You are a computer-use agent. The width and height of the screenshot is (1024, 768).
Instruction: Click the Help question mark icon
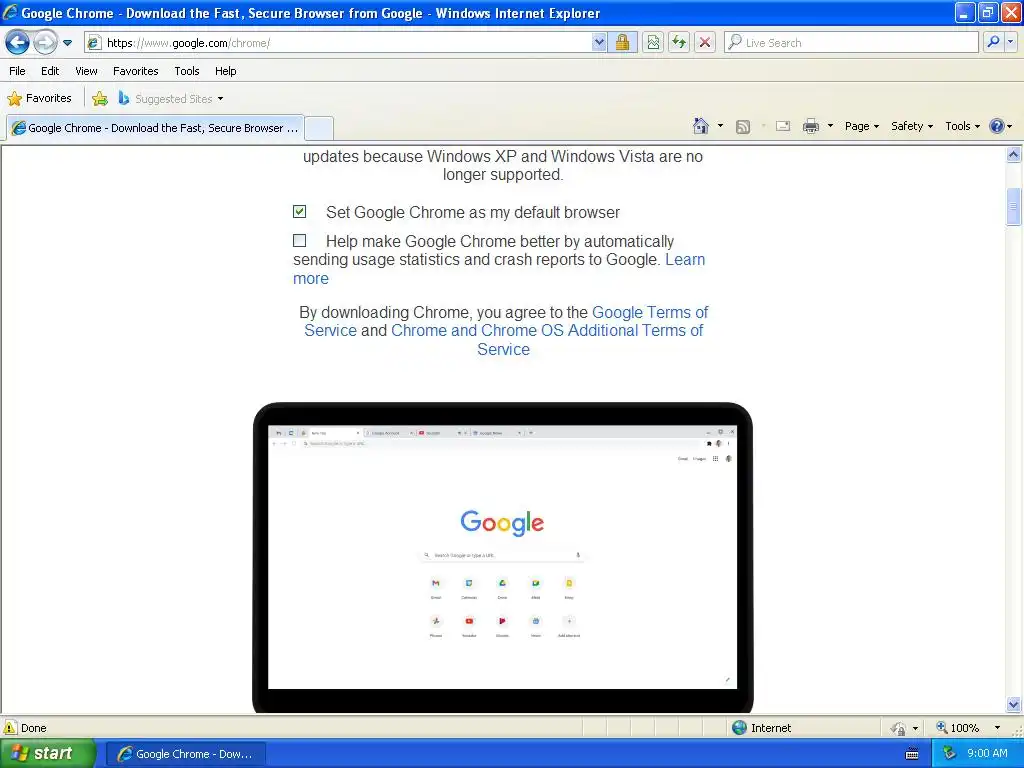click(x=997, y=126)
